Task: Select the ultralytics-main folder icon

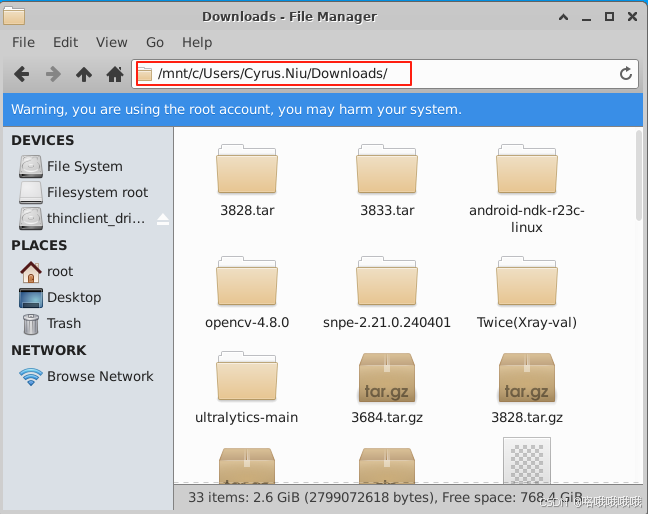Action: (247, 376)
